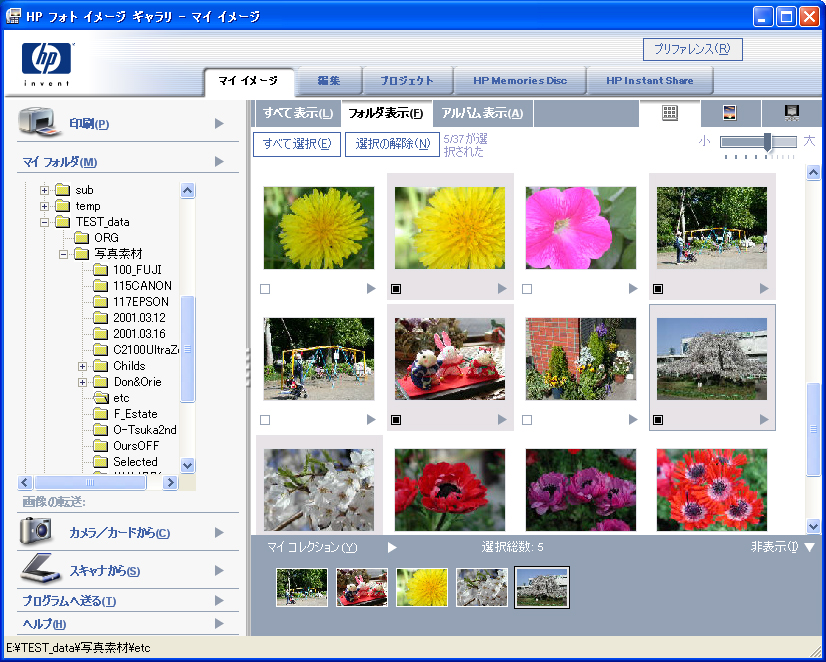Switch to アルバム表示 tab
The image size is (826, 662).
pyautogui.click(x=482, y=113)
